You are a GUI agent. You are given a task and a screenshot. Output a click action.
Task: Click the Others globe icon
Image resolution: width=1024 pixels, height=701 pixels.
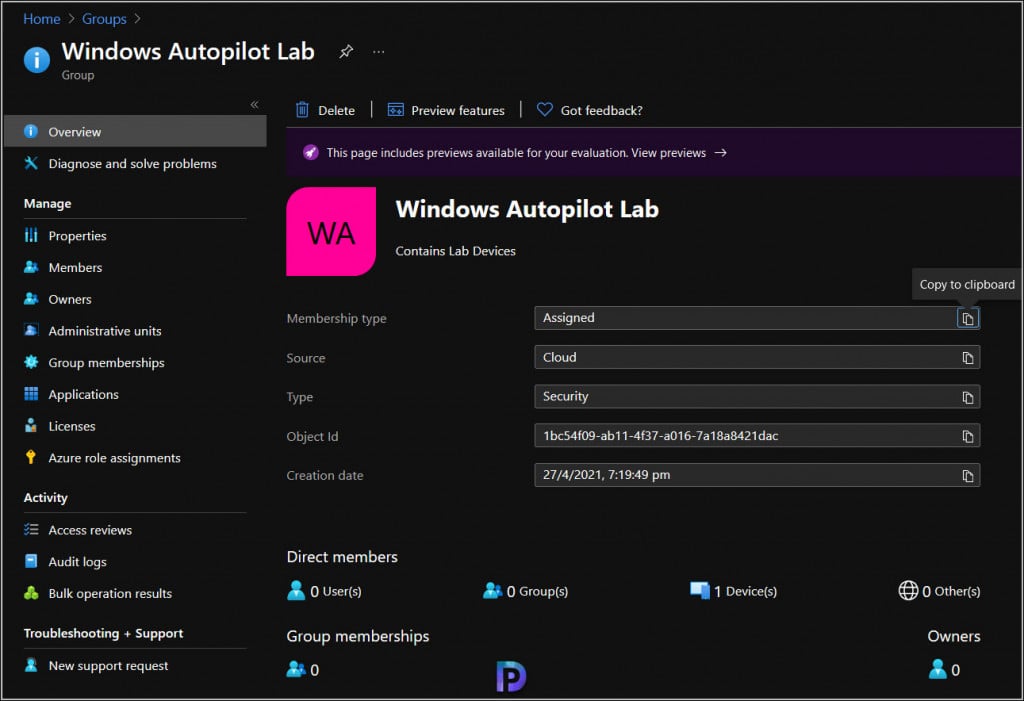pos(908,590)
